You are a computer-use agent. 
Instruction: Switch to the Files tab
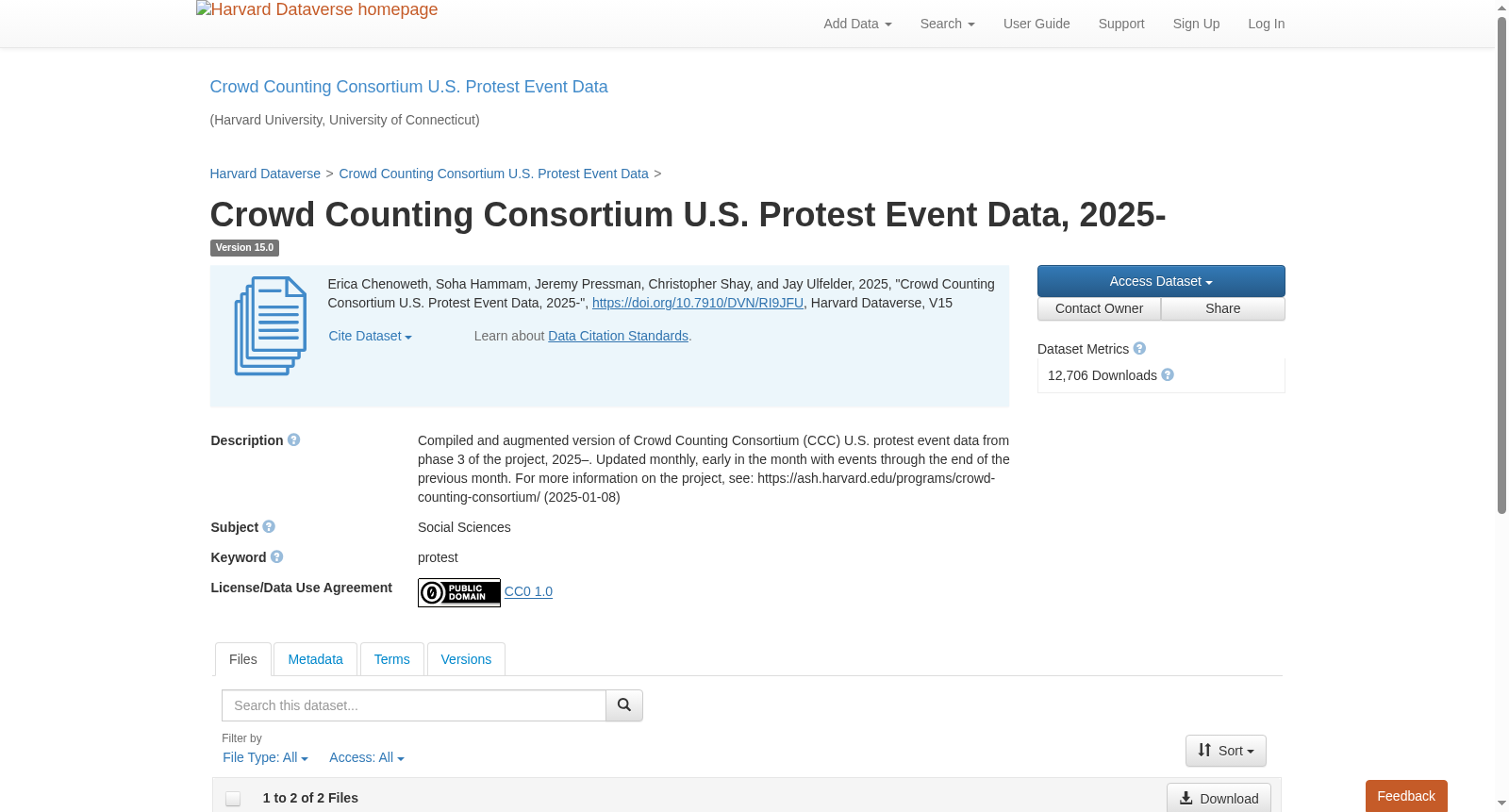(x=243, y=659)
